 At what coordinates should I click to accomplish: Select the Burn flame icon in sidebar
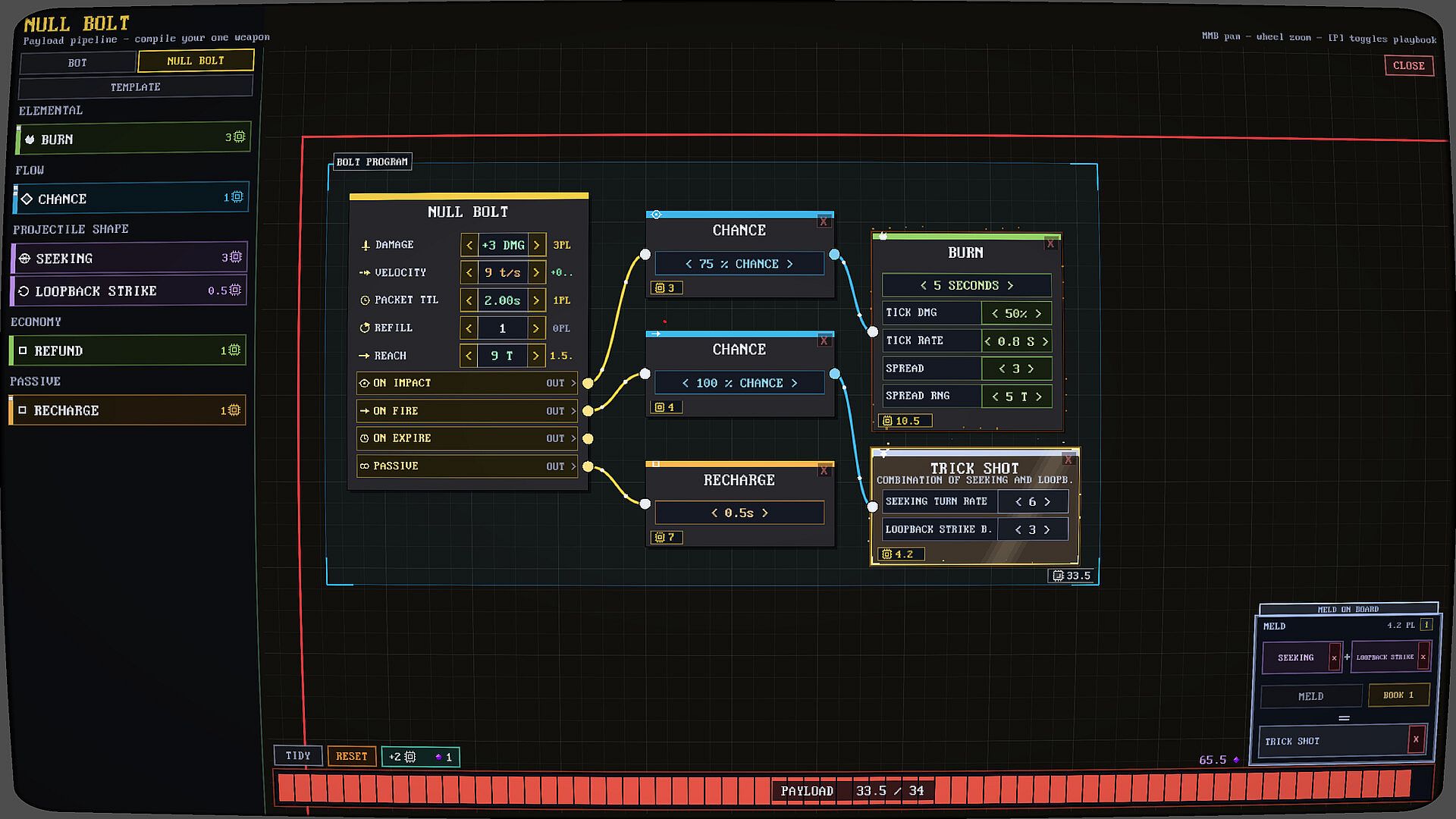[x=30, y=140]
